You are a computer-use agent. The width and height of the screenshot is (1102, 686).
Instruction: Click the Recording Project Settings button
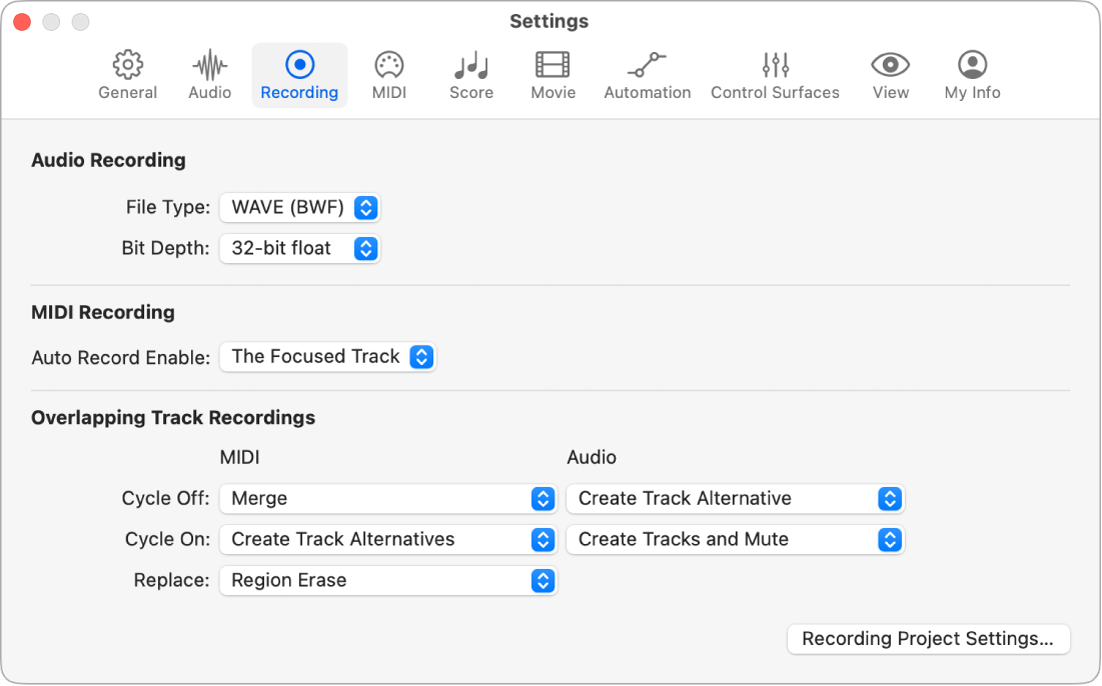click(928, 639)
